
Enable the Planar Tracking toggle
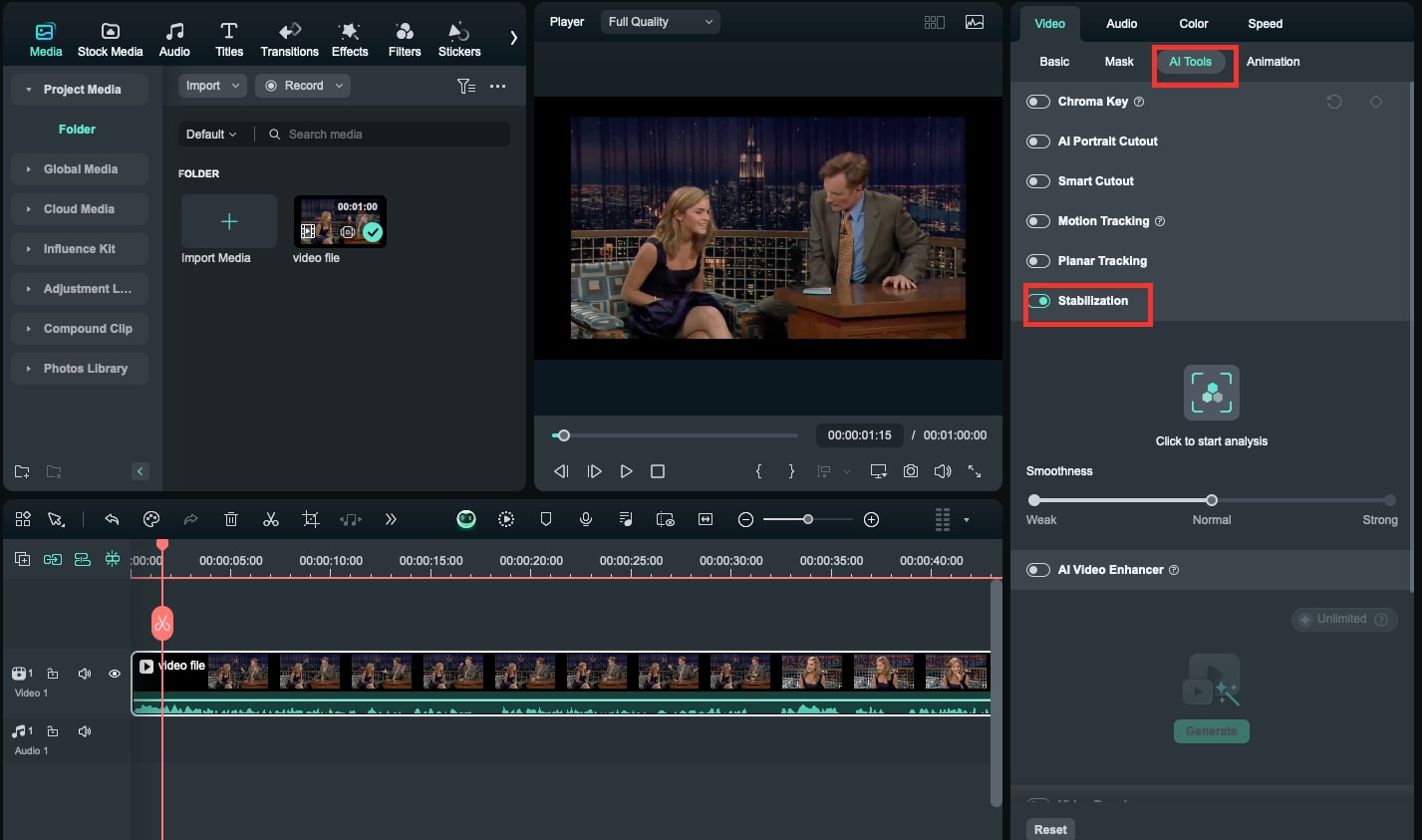(1038, 261)
